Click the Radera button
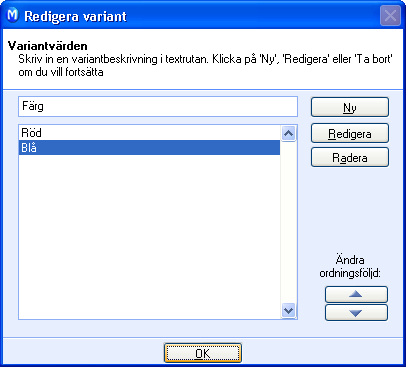The image size is (406, 367). click(x=350, y=157)
